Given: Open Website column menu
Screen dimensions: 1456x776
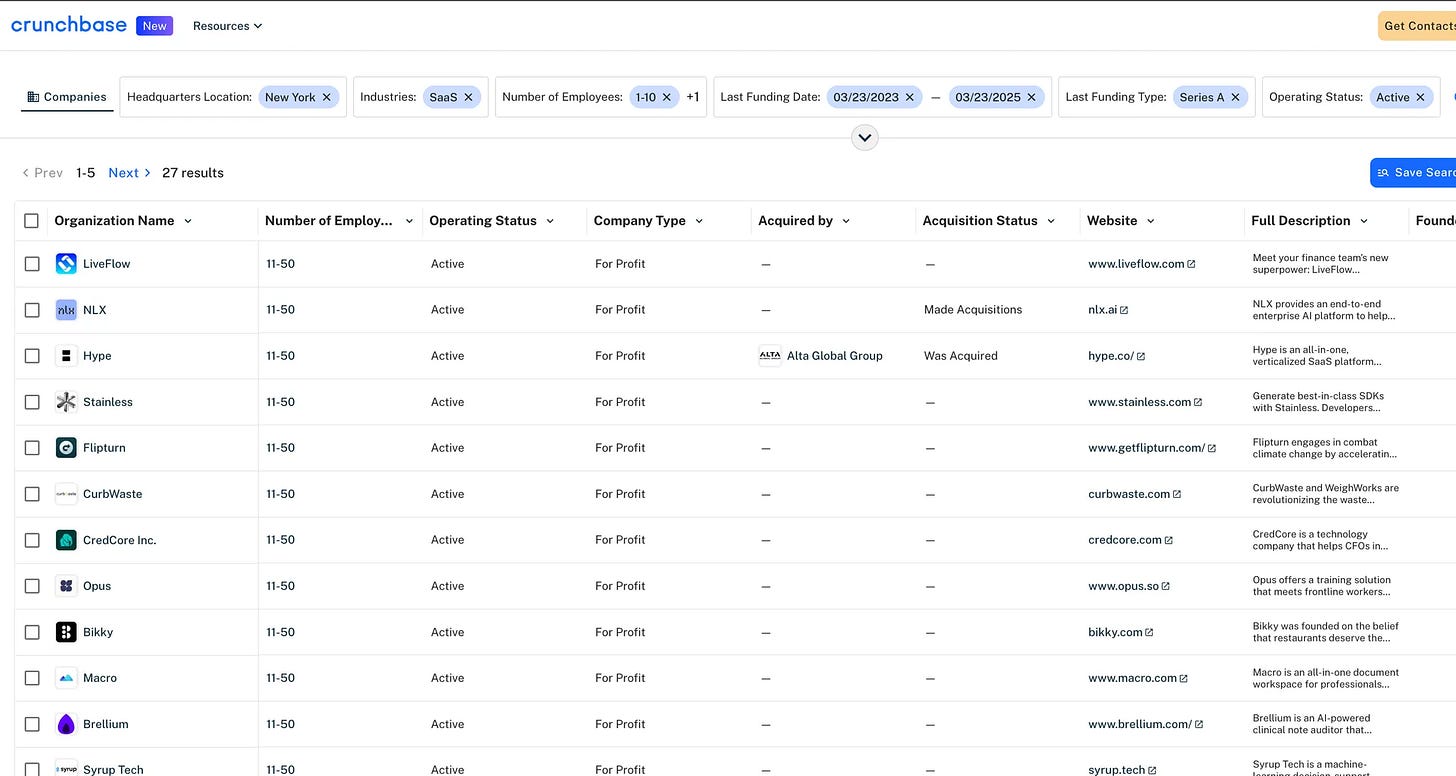Looking at the screenshot, I should coord(1151,221).
